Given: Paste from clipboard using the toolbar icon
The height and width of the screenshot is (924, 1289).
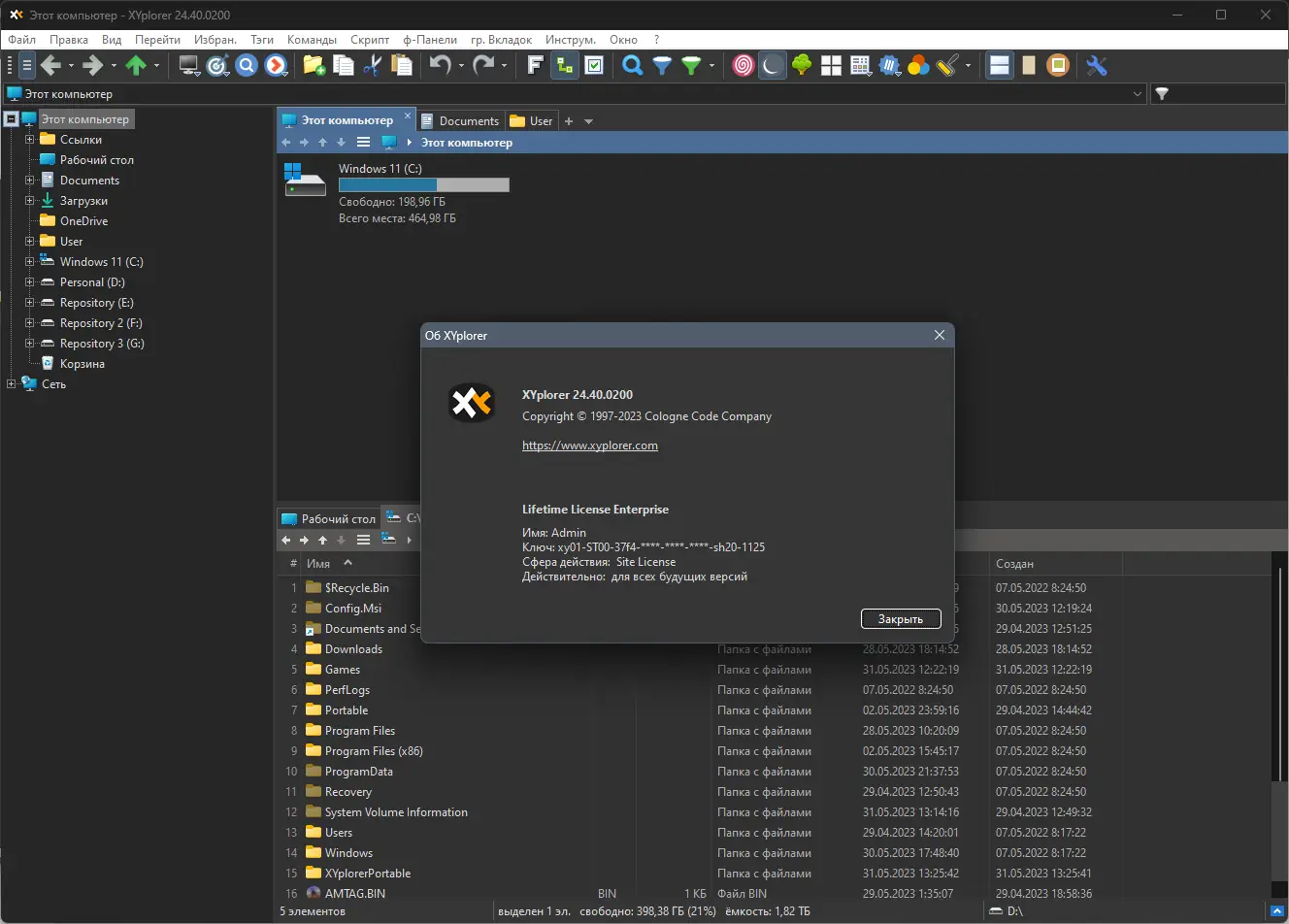Looking at the screenshot, I should click(x=402, y=65).
